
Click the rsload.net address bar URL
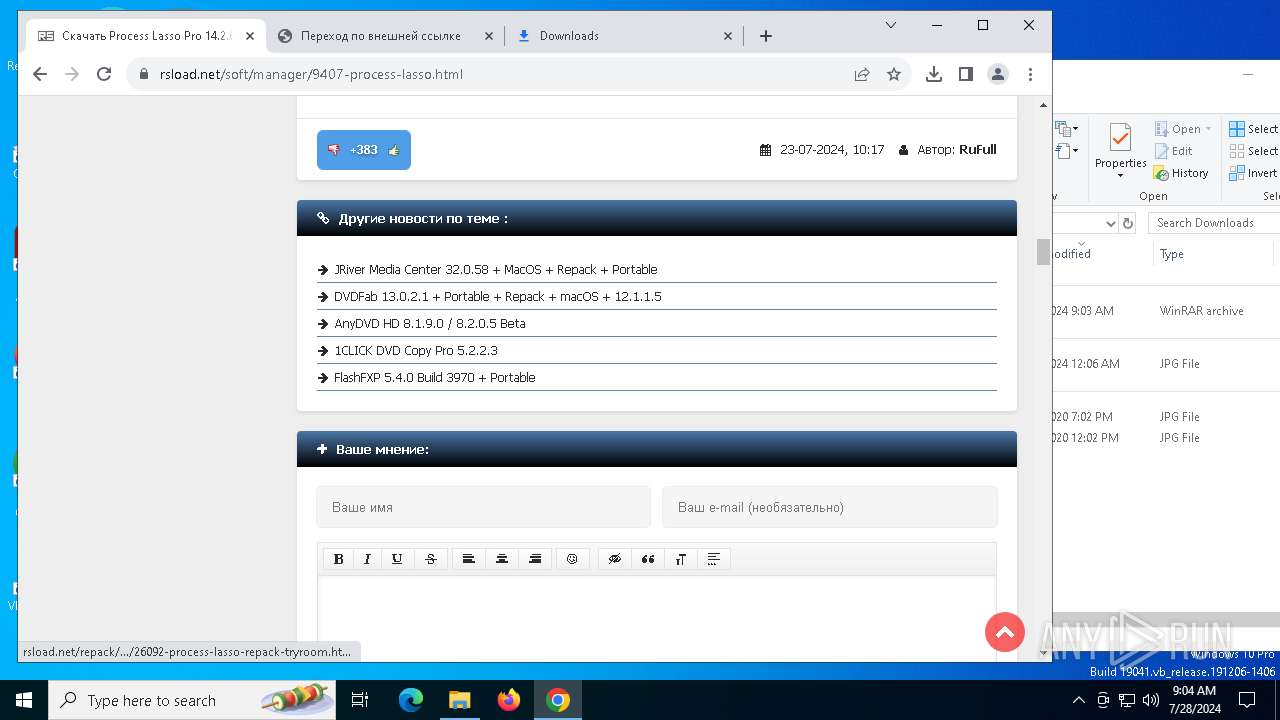pos(311,74)
